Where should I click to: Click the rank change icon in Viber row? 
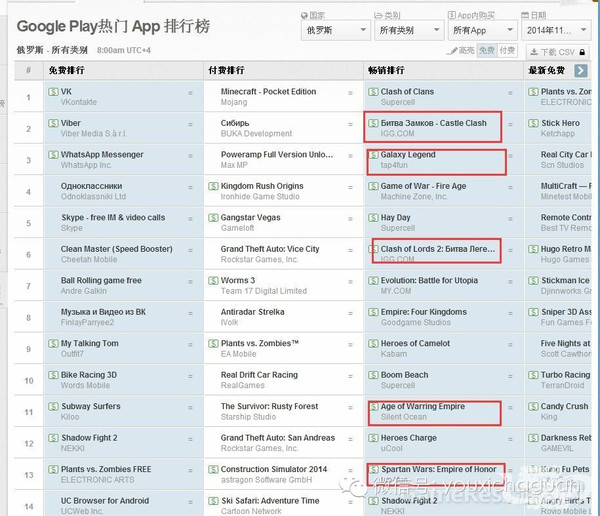[x=190, y=124]
